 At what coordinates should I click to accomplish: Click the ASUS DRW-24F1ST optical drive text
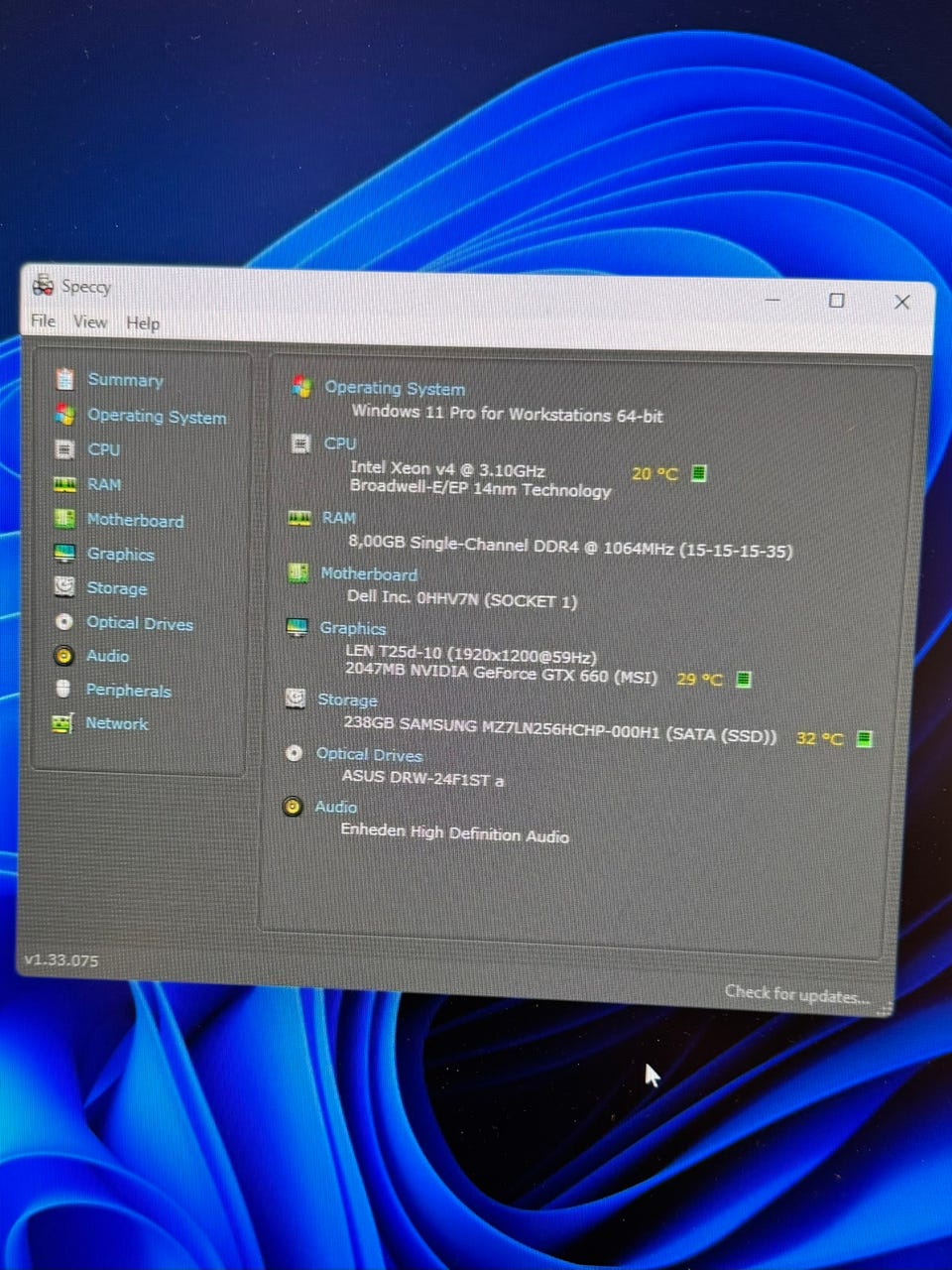click(422, 779)
